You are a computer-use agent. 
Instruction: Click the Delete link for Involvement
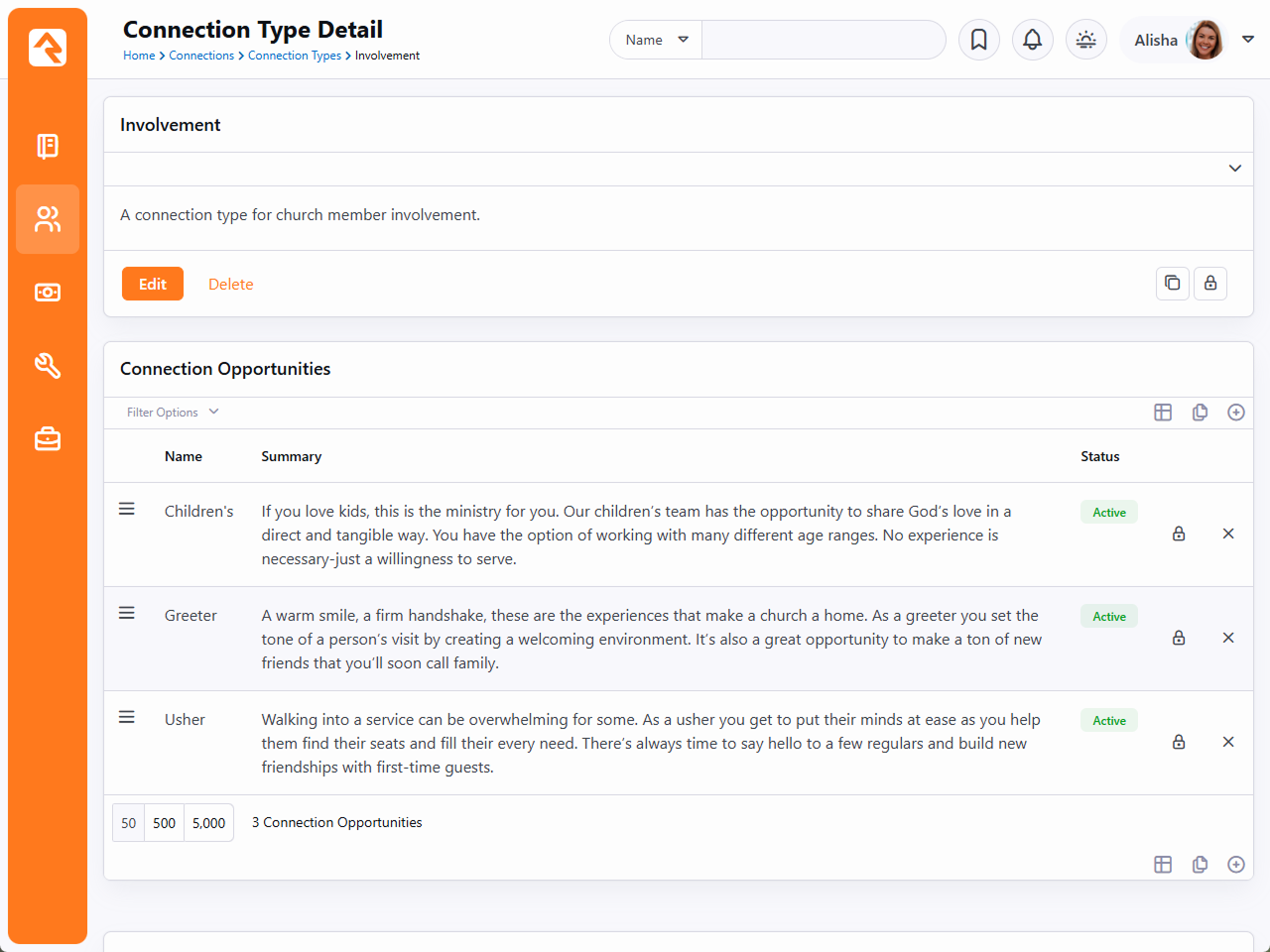230,284
